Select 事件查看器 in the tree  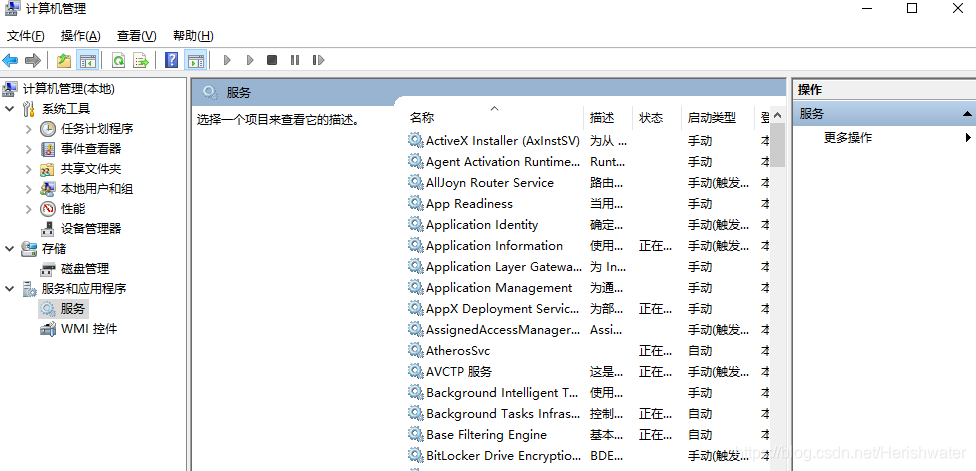91,149
